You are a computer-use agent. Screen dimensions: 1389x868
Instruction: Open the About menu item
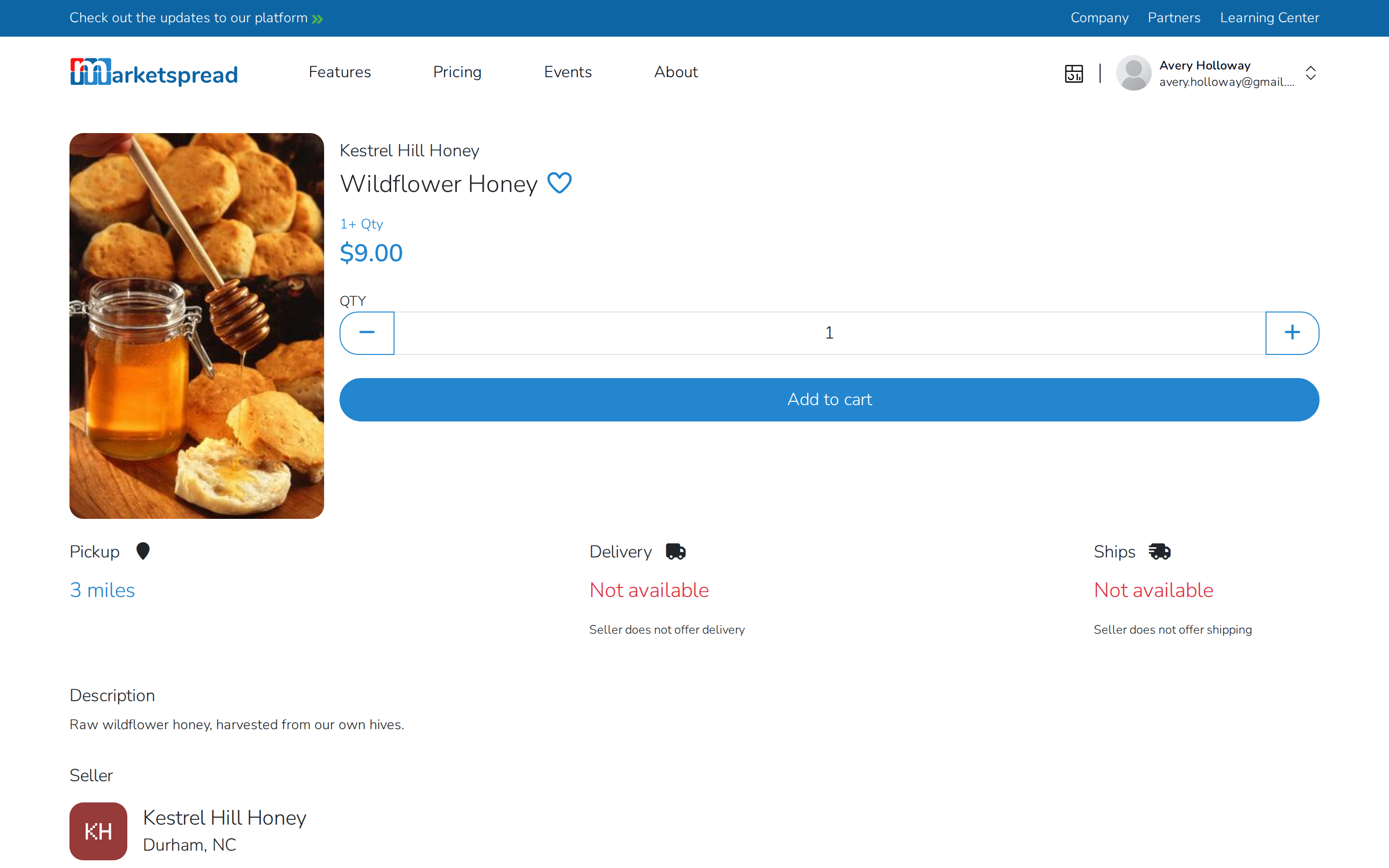(676, 72)
